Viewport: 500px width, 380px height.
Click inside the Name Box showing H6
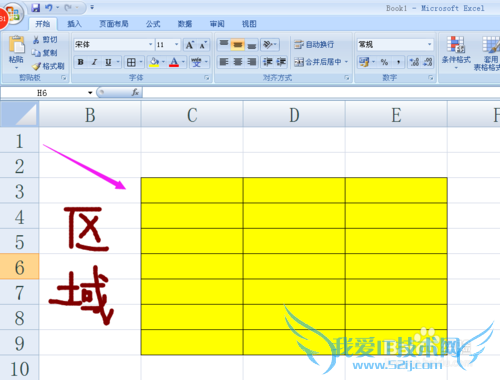tap(43, 93)
